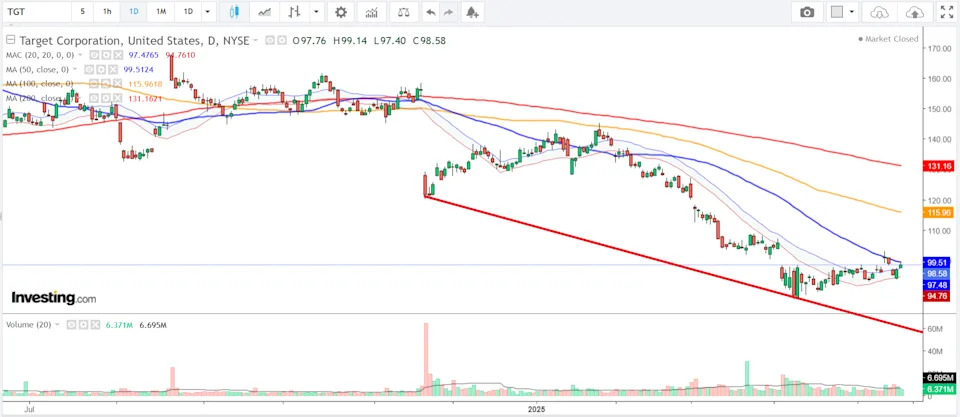Open settings for MA (100, close, 0)

pos(106,84)
